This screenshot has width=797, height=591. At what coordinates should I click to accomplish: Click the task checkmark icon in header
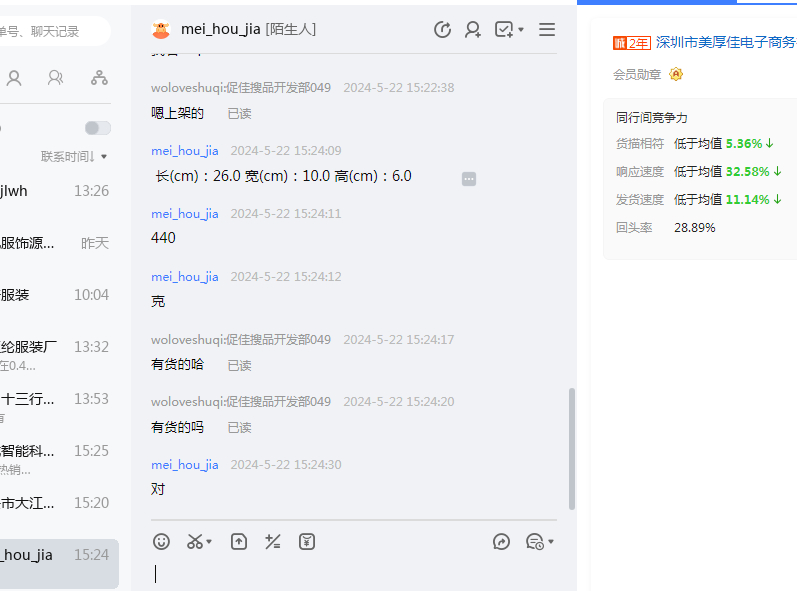point(504,29)
